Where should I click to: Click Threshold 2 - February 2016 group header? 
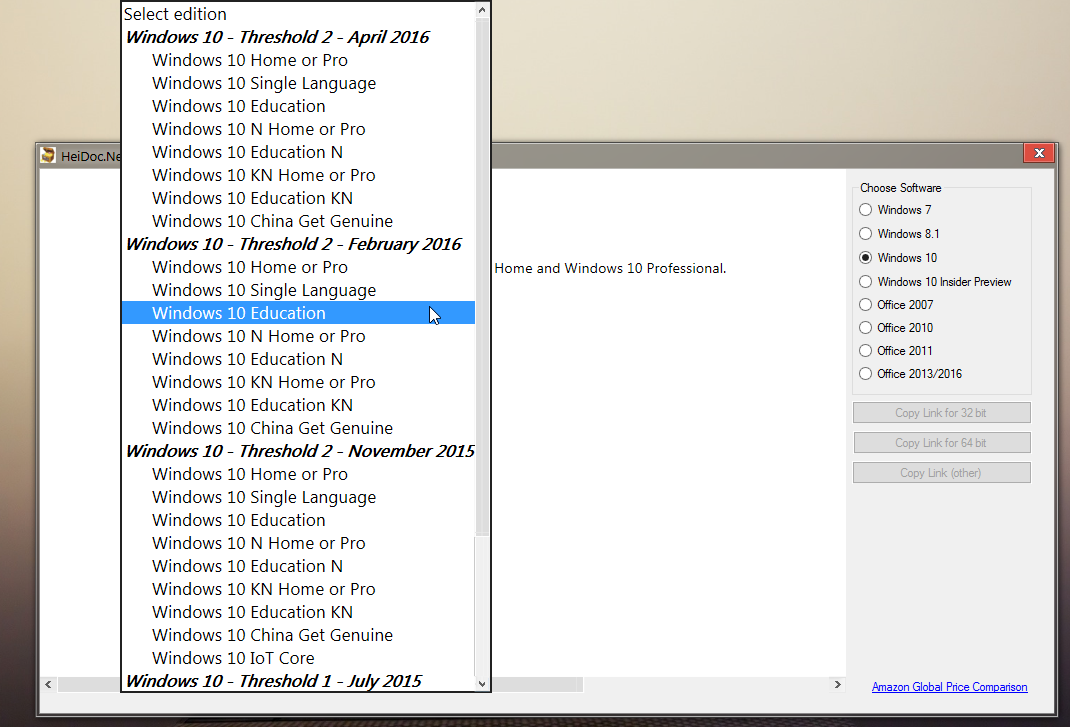pyautogui.click(x=298, y=244)
